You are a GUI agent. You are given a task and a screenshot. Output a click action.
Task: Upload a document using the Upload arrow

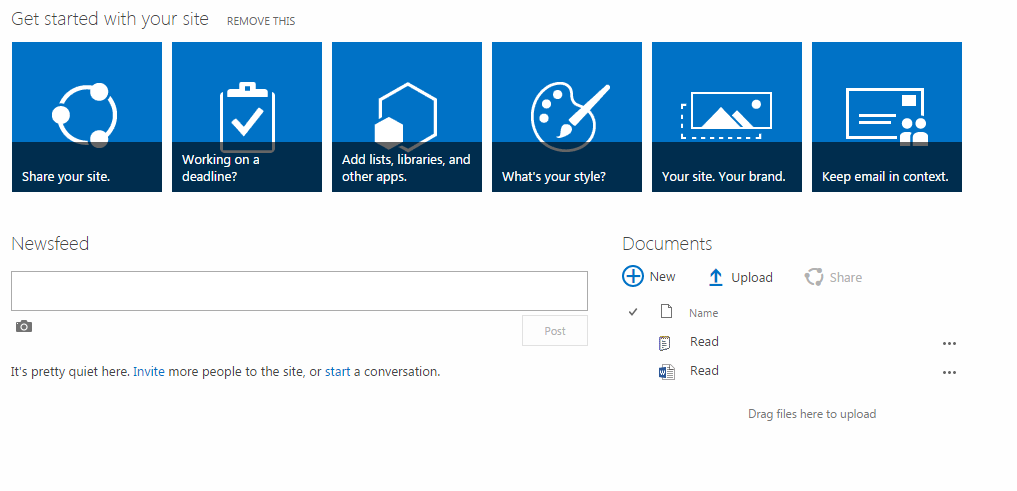716,278
